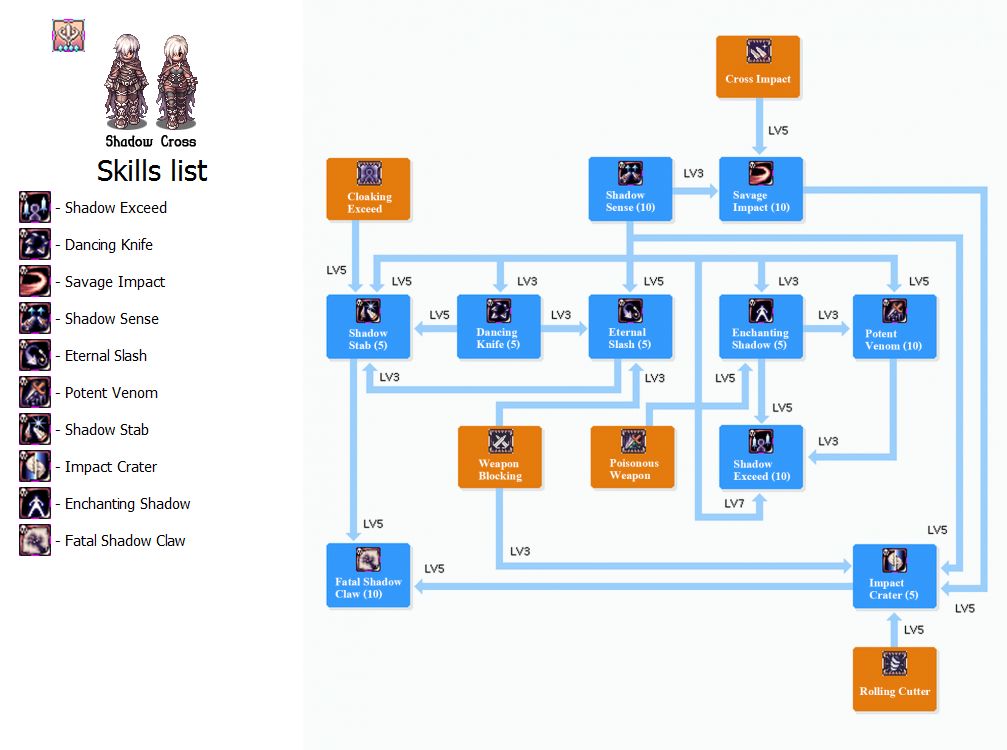Click the Shadow Exceed icon in skills list
Screen dimensions: 1007x750
click(x=35, y=208)
